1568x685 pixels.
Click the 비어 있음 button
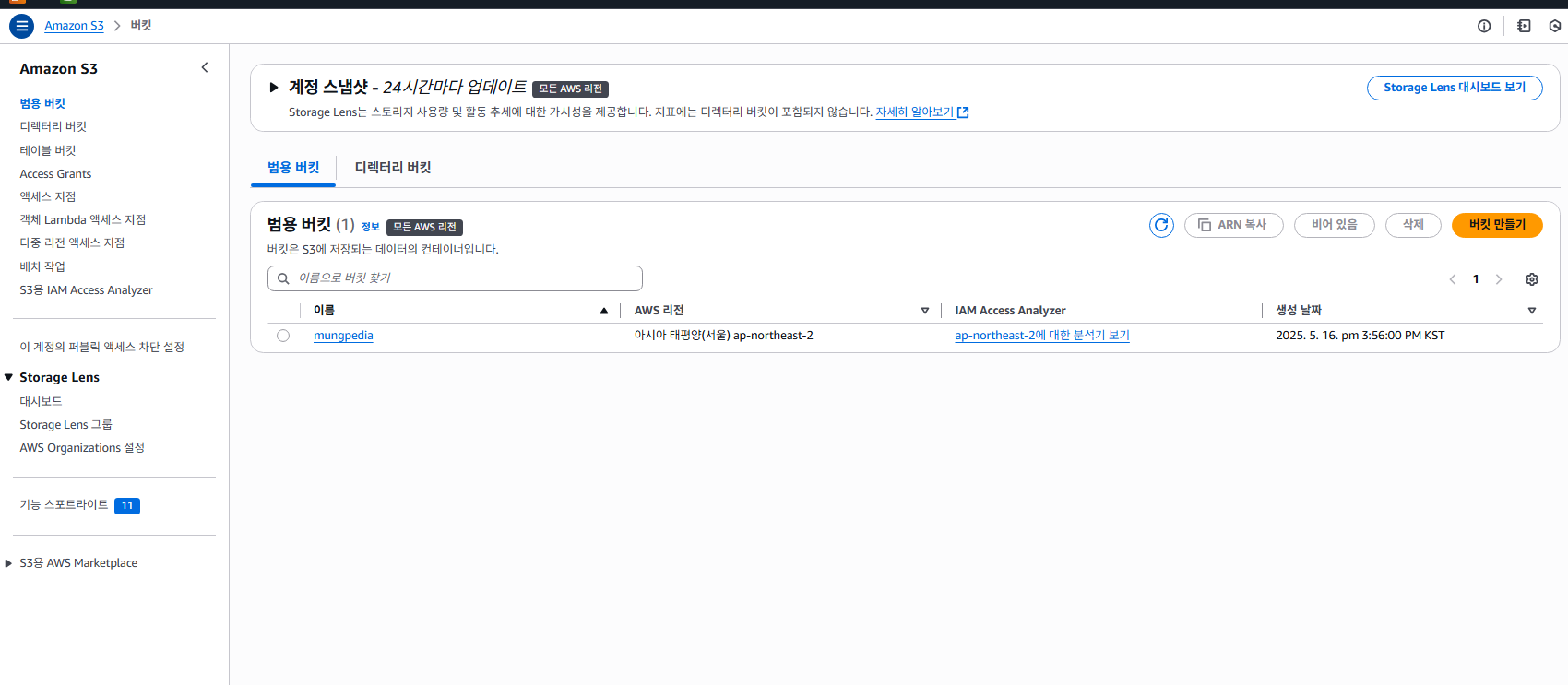1335,225
